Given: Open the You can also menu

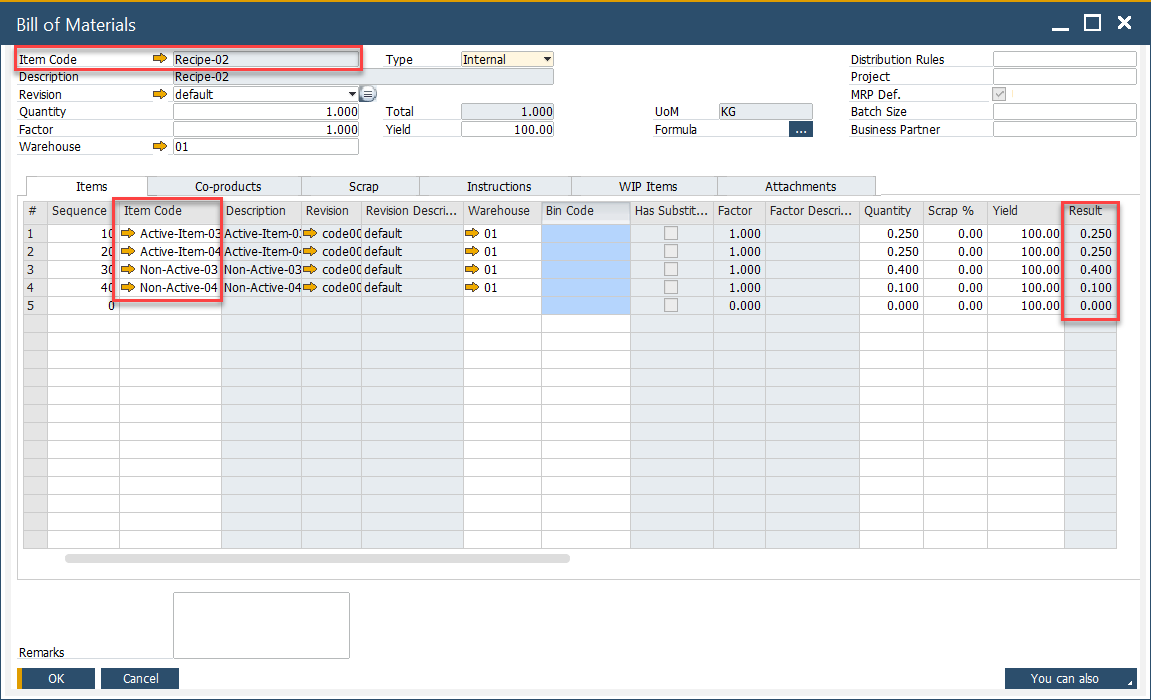Looking at the screenshot, I should (x=1070, y=679).
